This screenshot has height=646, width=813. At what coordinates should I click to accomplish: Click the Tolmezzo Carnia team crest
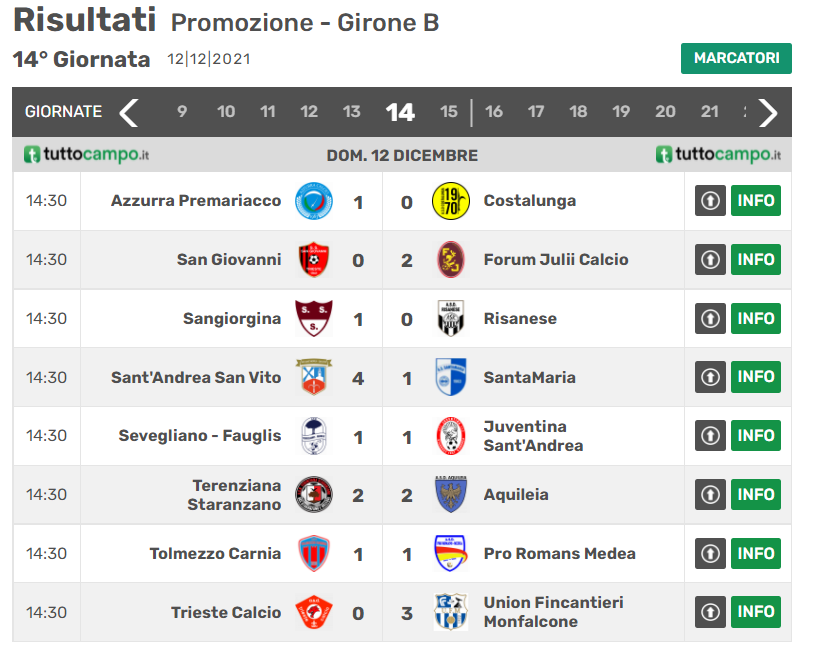[x=313, y=553]
